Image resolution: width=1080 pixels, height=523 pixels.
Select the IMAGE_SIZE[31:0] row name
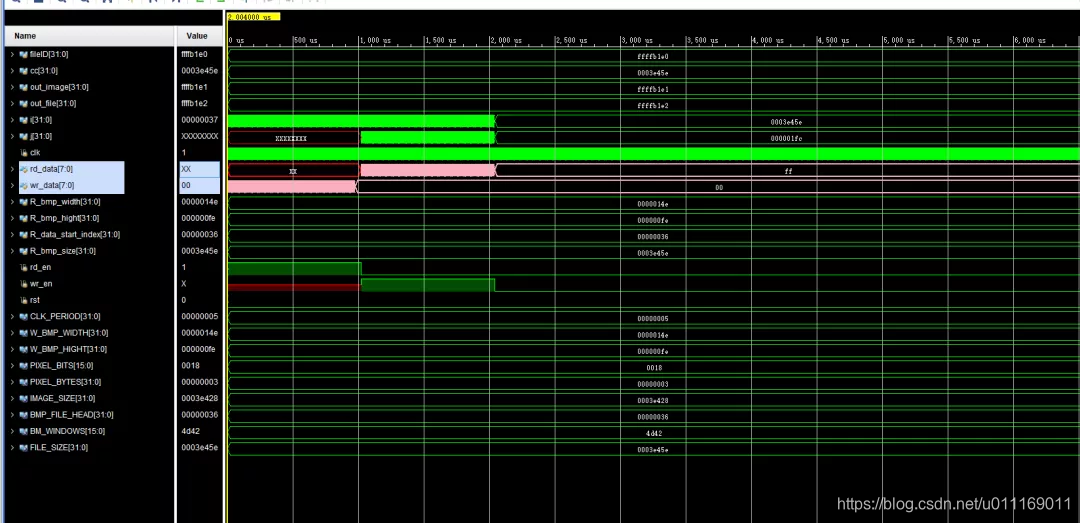[63, 399]
